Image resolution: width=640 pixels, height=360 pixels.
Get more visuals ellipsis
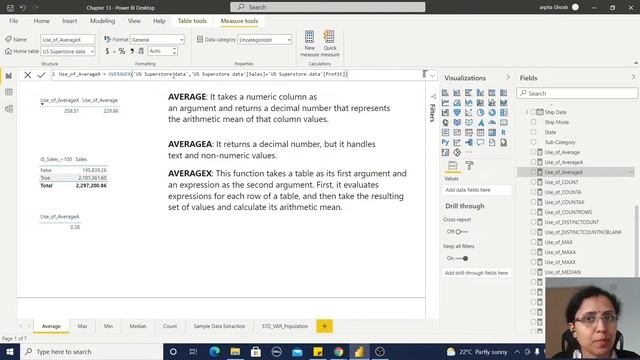pos(469,152)
